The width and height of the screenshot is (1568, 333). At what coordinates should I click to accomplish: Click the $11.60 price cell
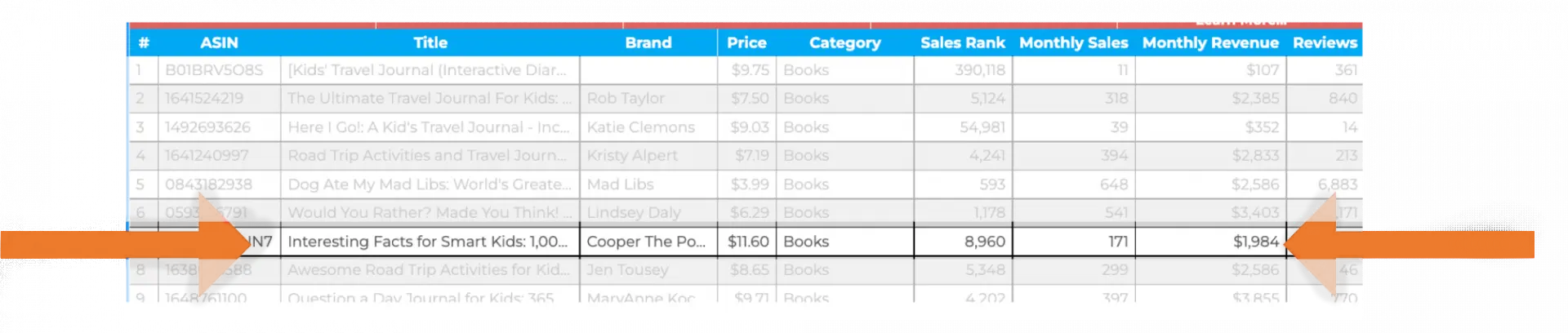click(747, 242)
